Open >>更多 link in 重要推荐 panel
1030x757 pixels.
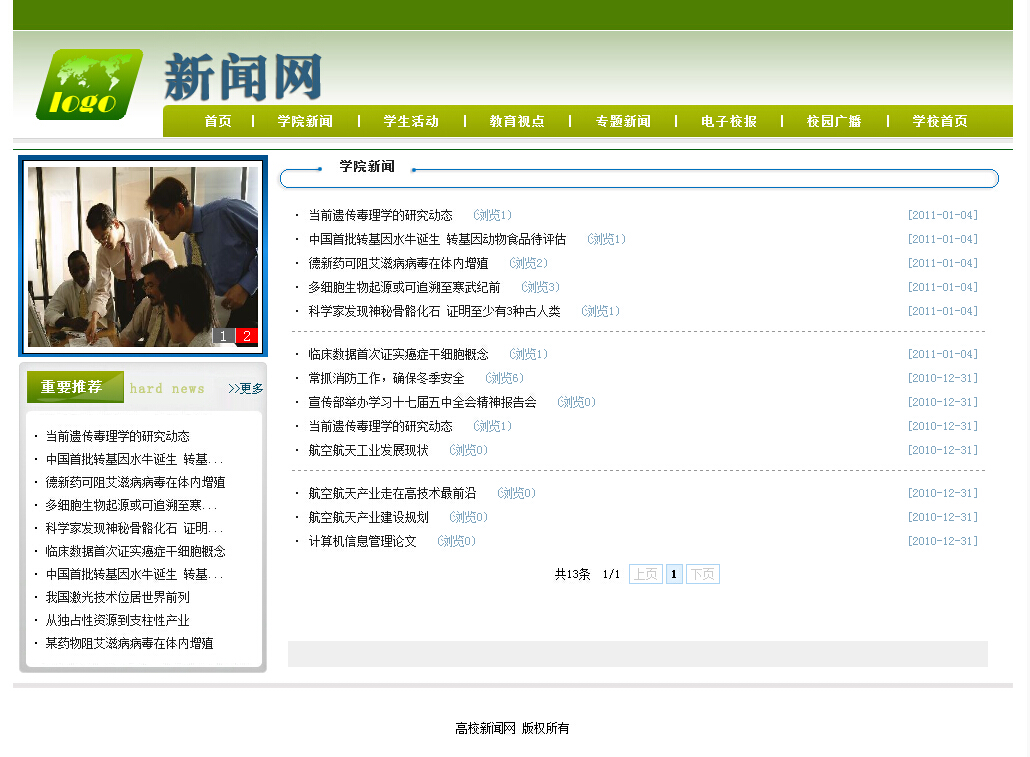[245, 388]
